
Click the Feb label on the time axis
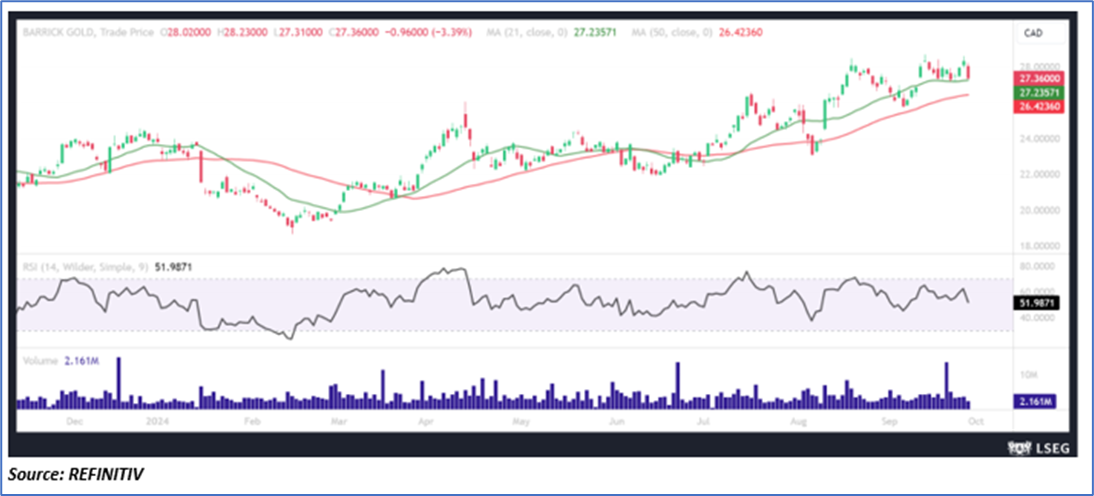pyautogui.click(x=251, y=422)
